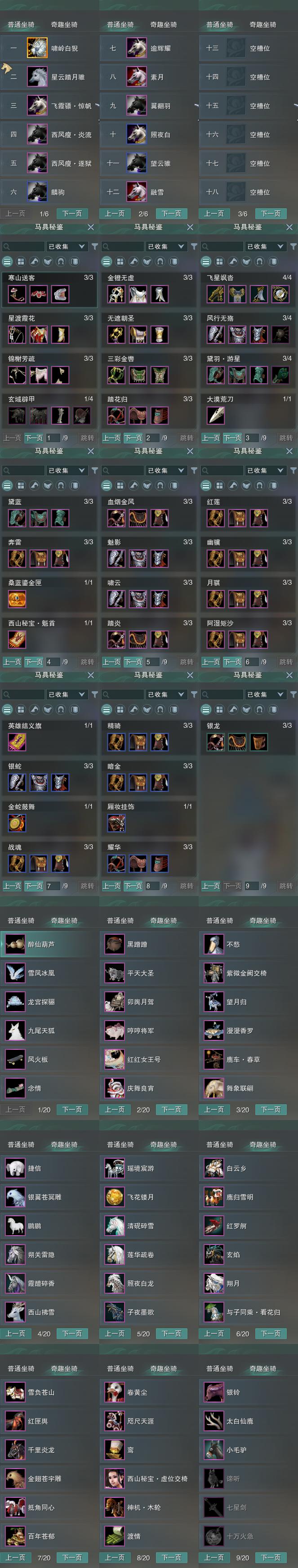The image size is (298, 1568).
Task: Click the 桑蓝鎏金匣 golden box icon
Action: (x=17, y=599)
